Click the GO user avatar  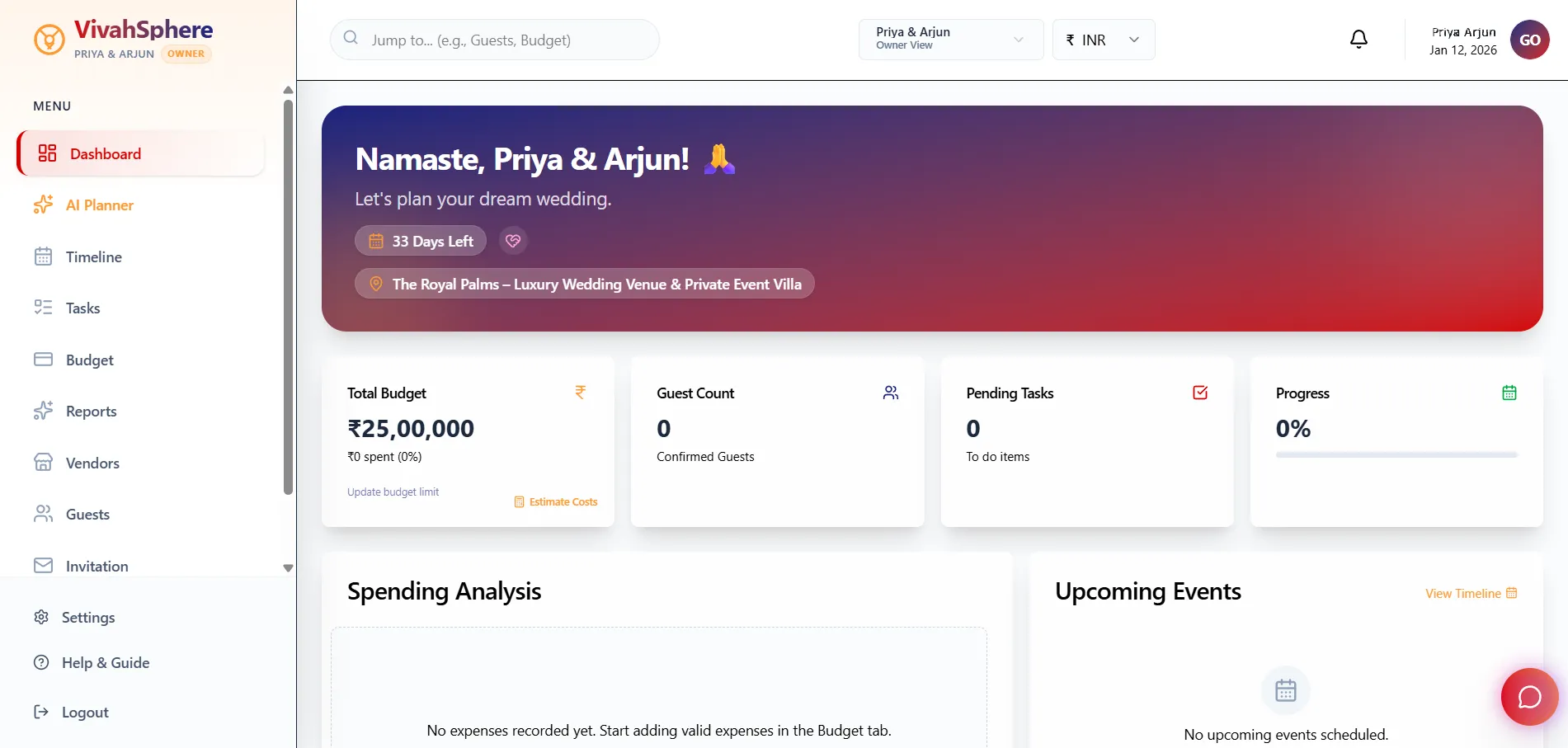tap(1529, 40)
